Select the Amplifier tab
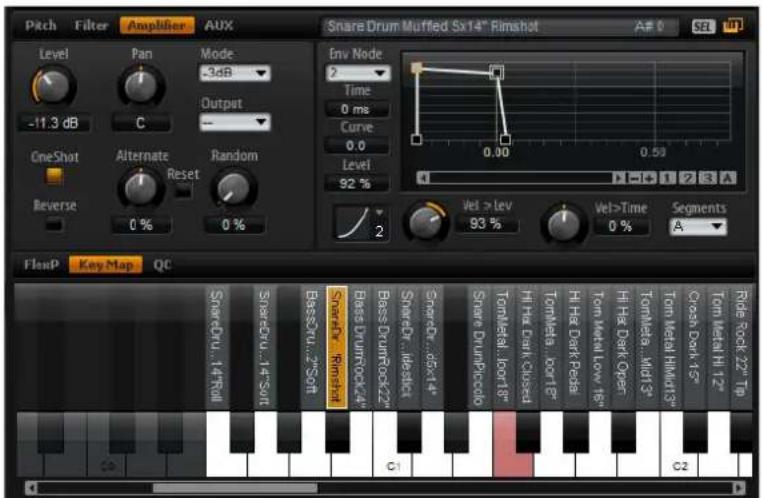762x498 pixels. point(157,25)
